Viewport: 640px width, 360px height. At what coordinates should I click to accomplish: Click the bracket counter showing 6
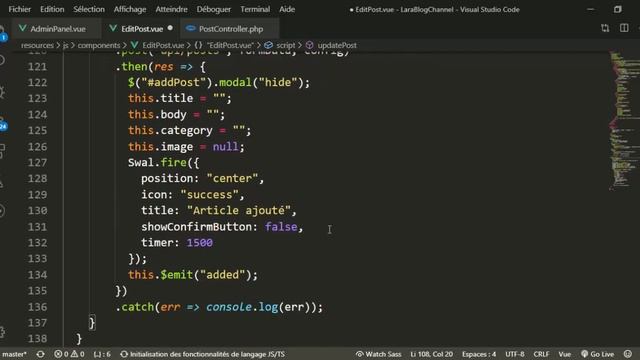point(102,354)
